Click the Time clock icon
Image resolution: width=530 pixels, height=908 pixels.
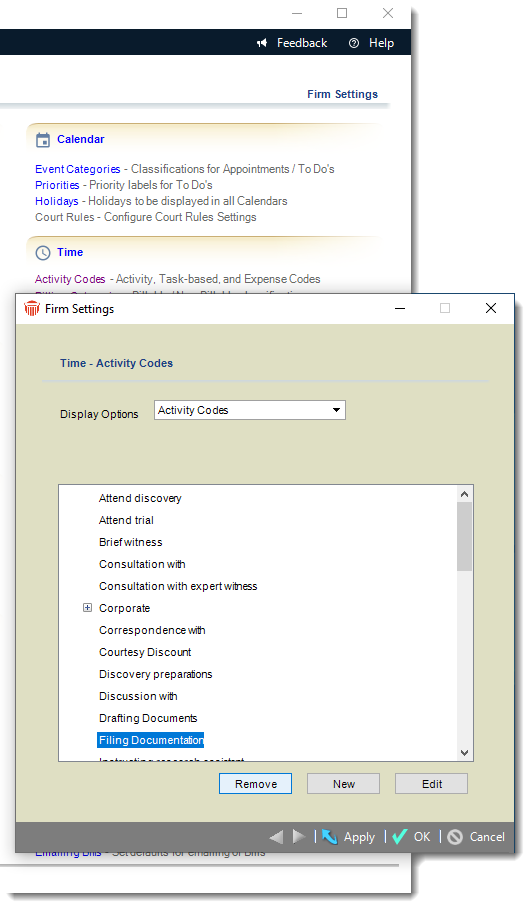[x=43, y=253]
